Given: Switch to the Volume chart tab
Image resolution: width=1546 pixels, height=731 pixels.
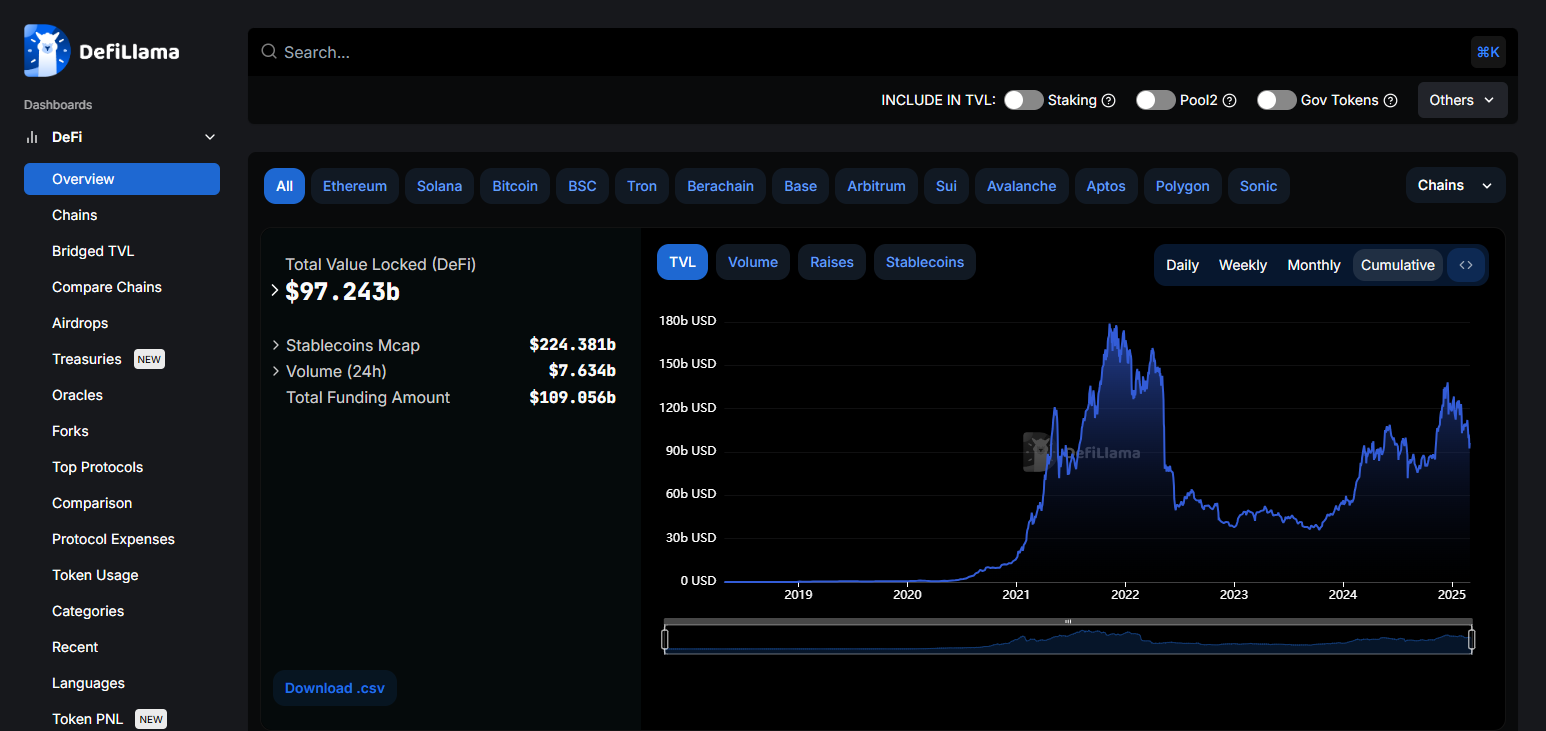Looking at the screenshot, I should pyautogui.click(x=752, y=261).
